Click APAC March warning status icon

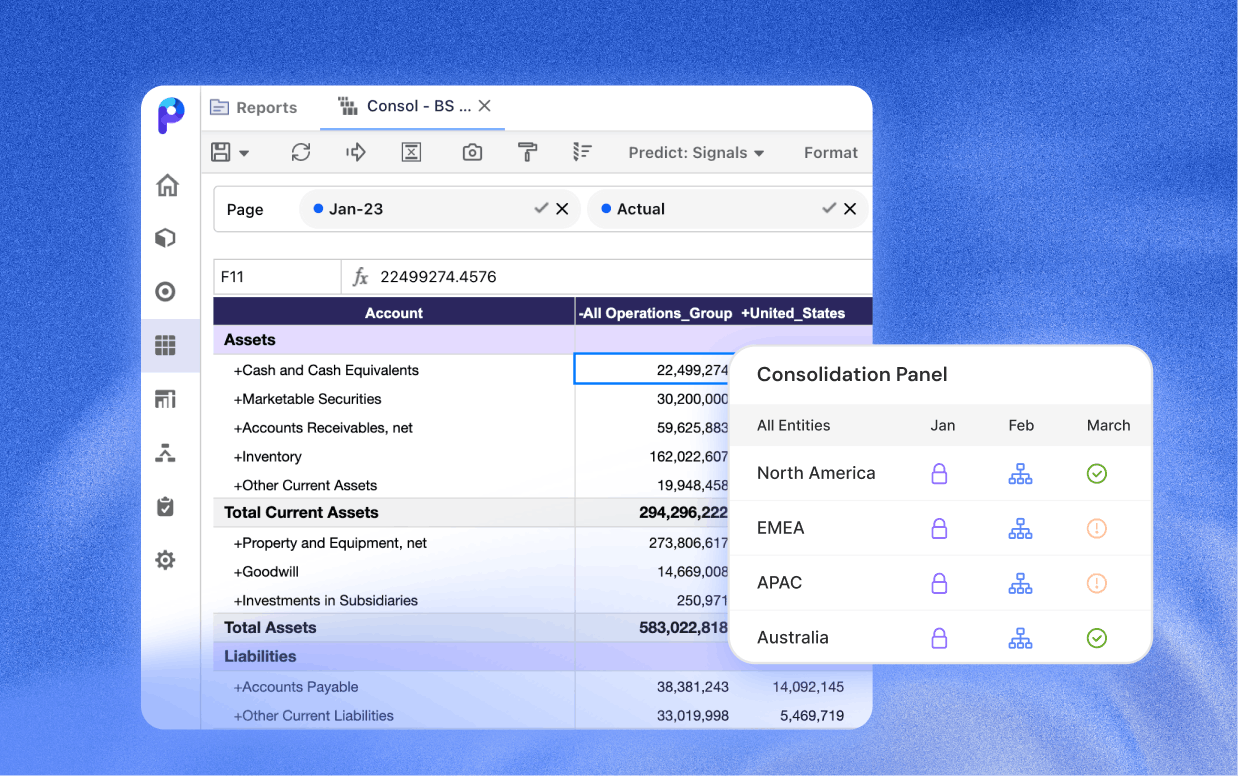[x=1097, y=583]
